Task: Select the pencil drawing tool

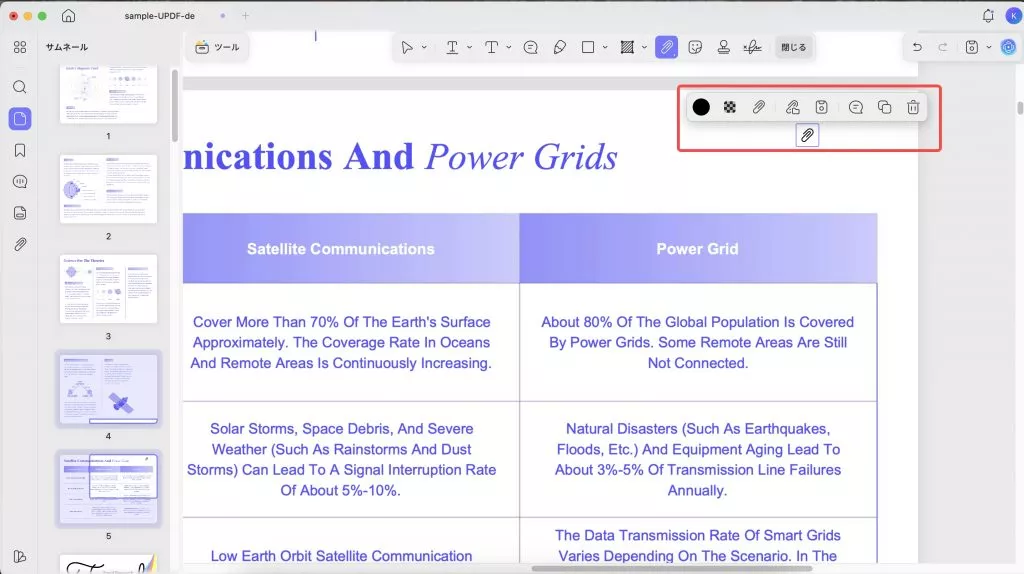Action: click(560, 47)
